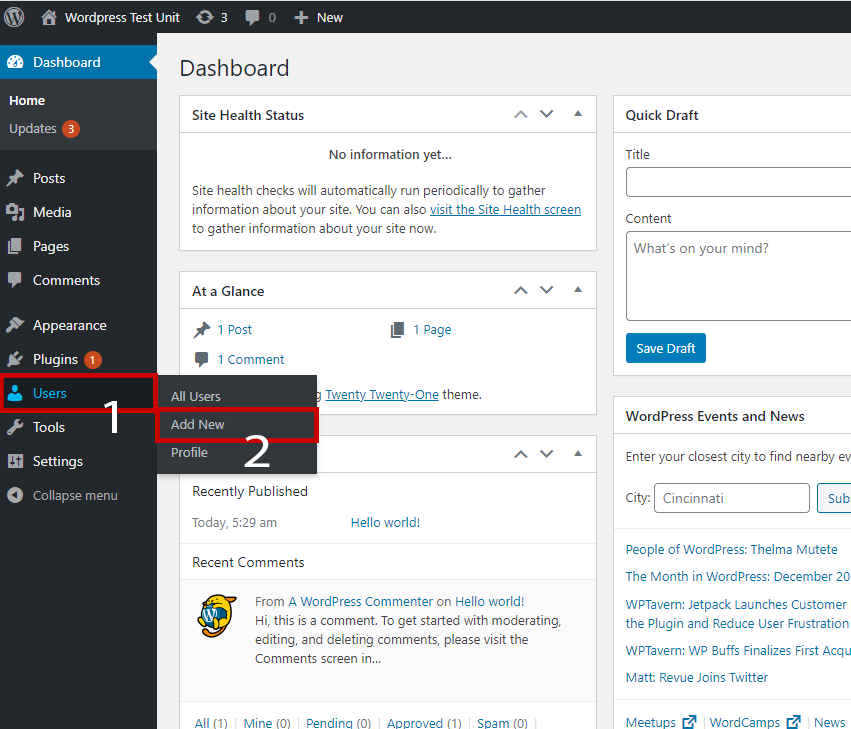Click the Settings sliders icon

15,461
